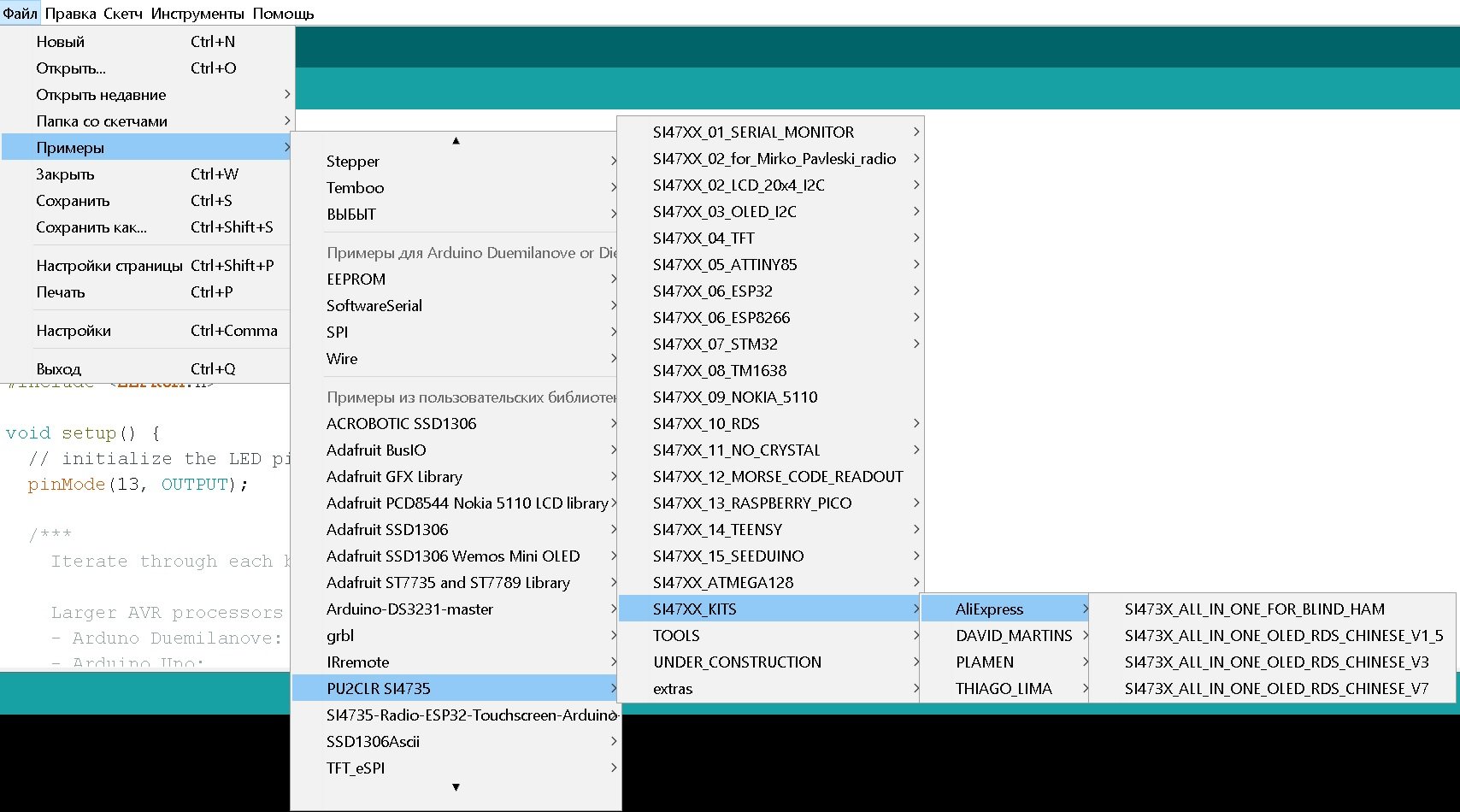The height and width of the screenshot is (812, 1460).
Task: Expand SPI examples
Action: coord(456,332)
